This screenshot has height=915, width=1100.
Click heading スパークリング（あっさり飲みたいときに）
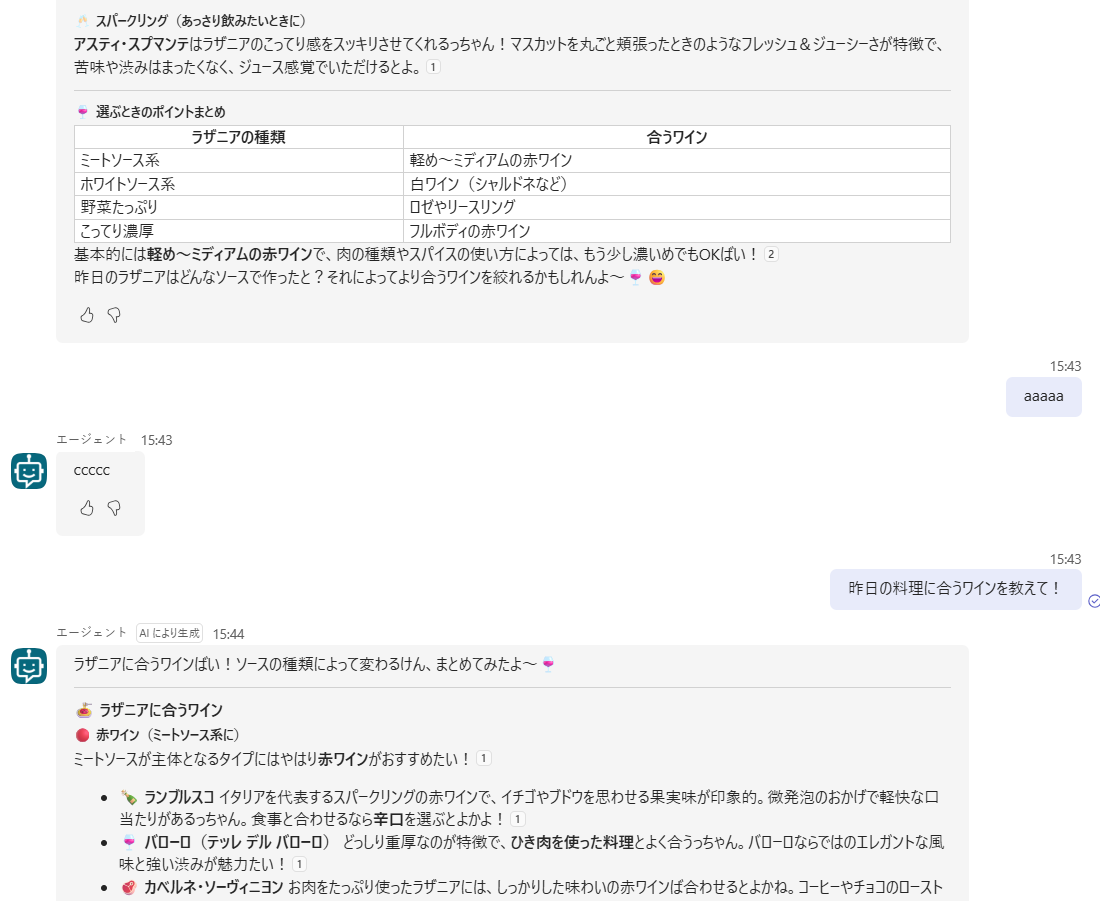pos(201,21)
